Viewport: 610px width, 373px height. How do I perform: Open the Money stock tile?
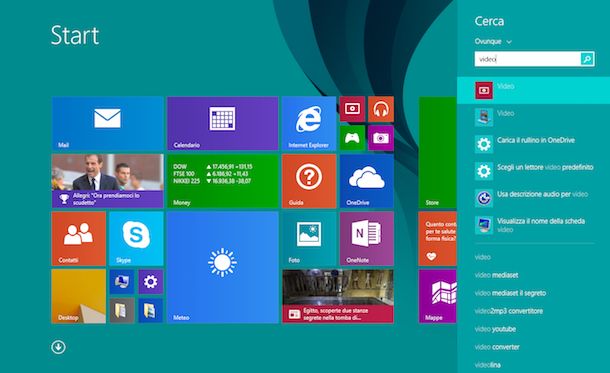coord(223,181)
